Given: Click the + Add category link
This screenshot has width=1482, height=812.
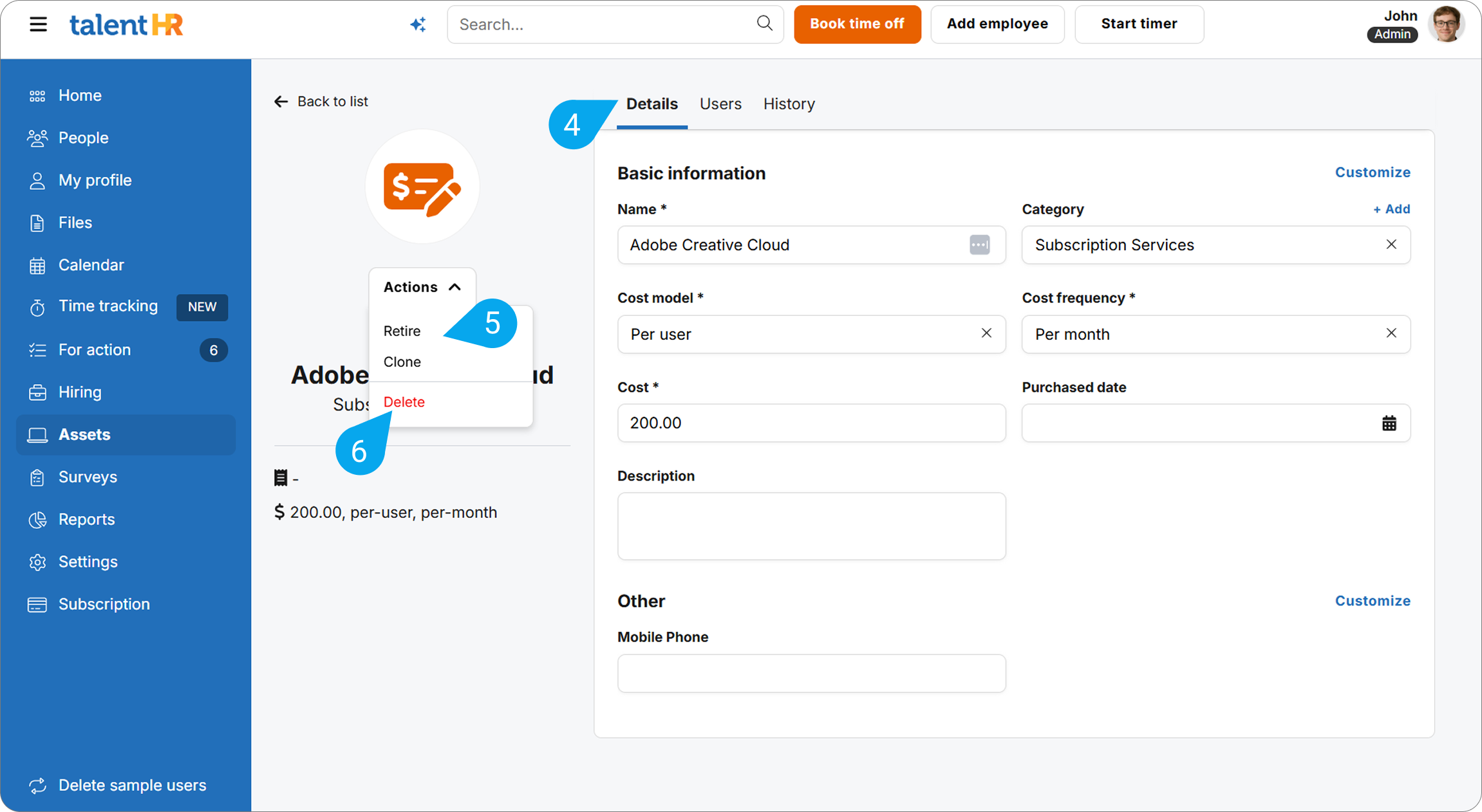Looking at the screenshot, I should [1391, 209].
